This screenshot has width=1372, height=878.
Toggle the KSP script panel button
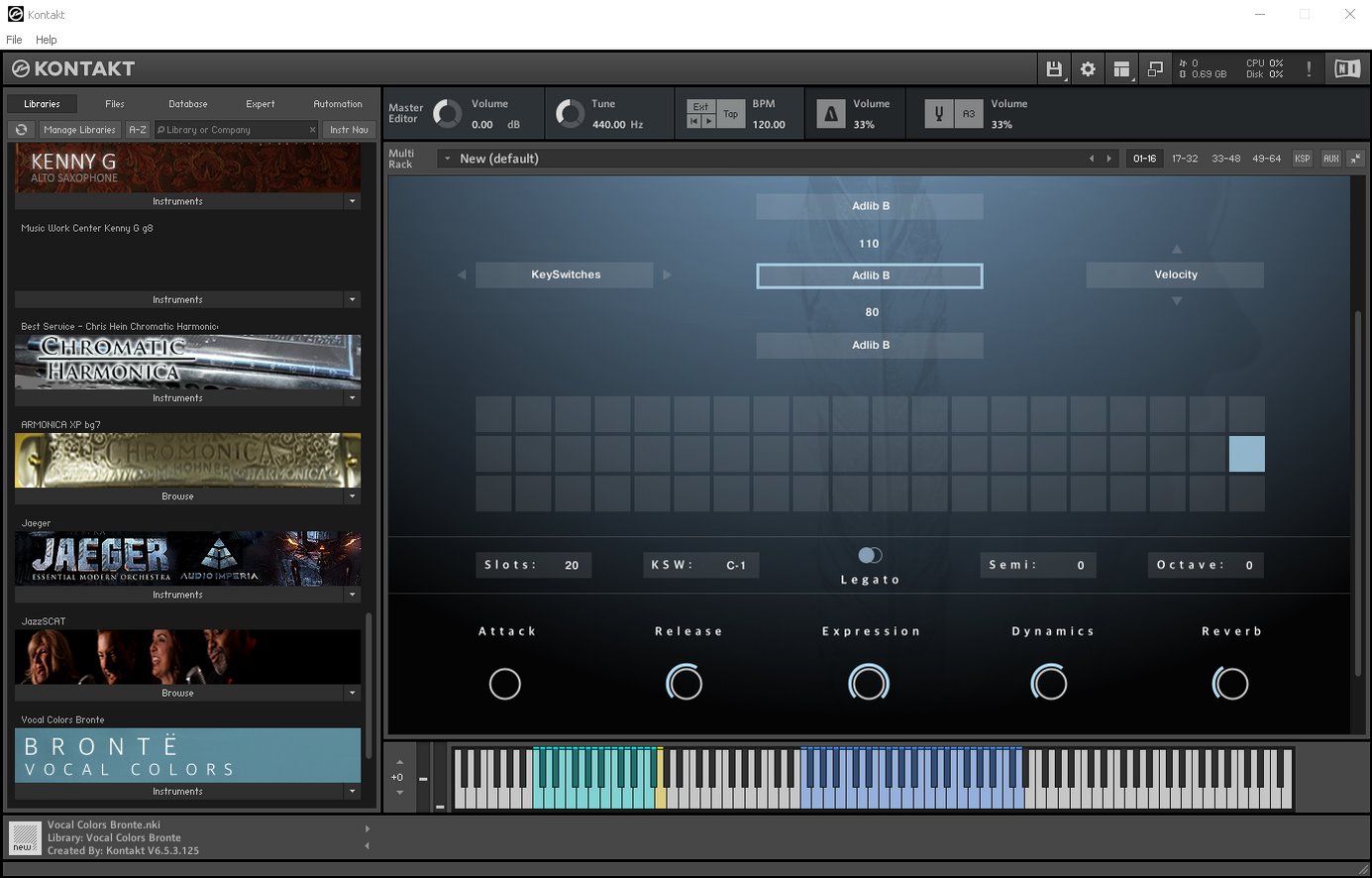click(x=1302, y=159)
